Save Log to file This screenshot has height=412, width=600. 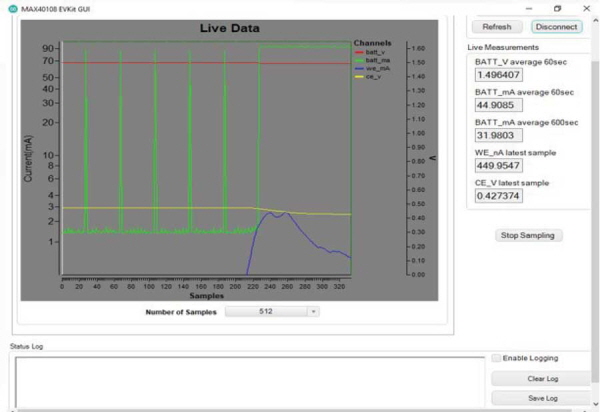click(543, 398)
